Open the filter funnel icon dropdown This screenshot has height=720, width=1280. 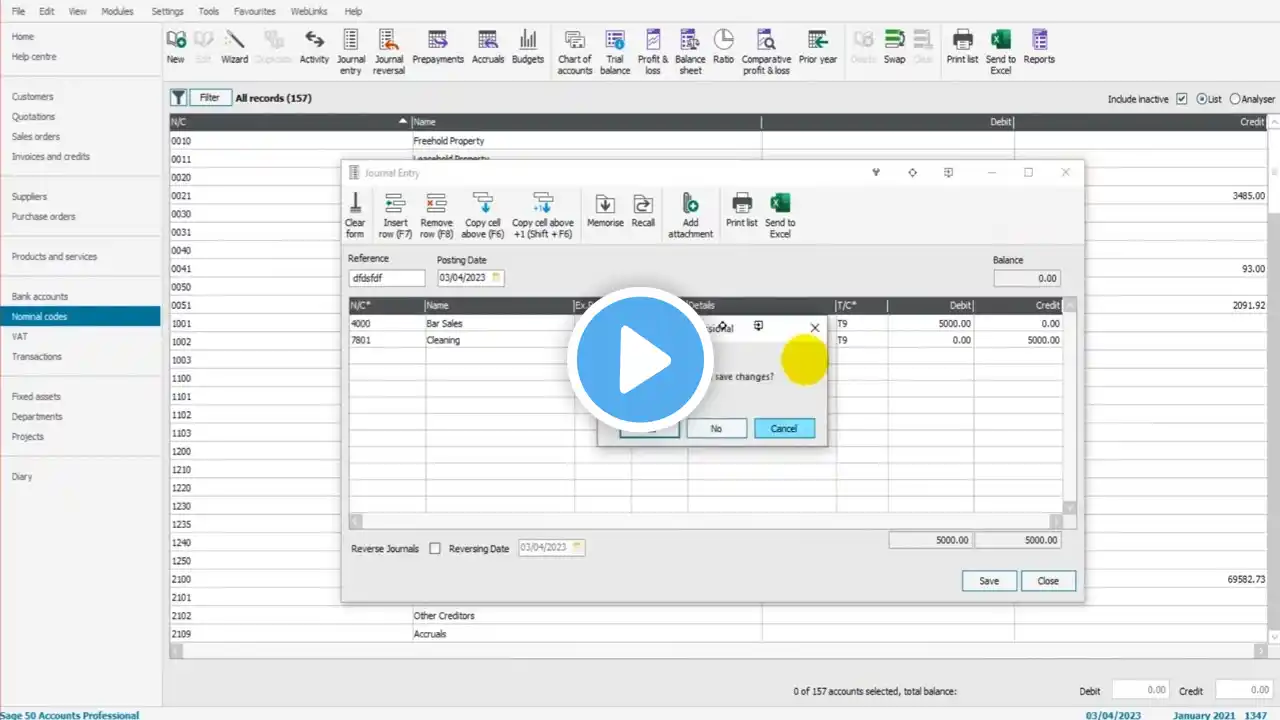(x=178, y=97)
